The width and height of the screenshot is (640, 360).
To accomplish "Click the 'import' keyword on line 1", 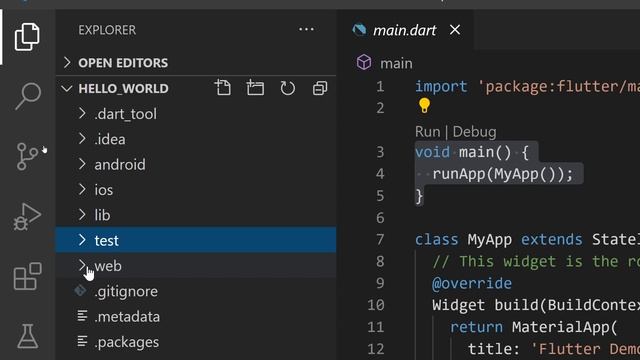I will point(441,87).
